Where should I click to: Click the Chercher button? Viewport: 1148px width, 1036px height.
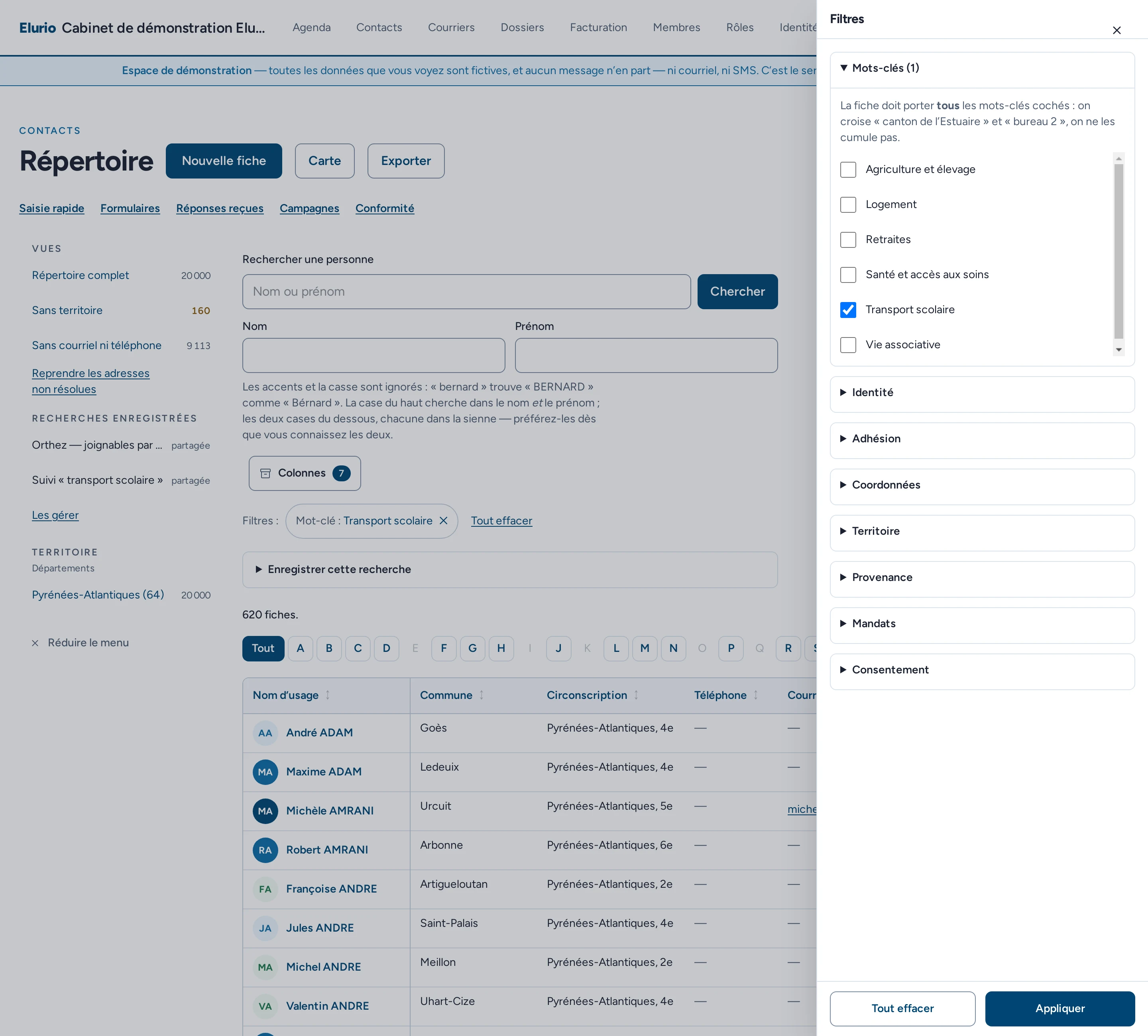click(737, 291)
